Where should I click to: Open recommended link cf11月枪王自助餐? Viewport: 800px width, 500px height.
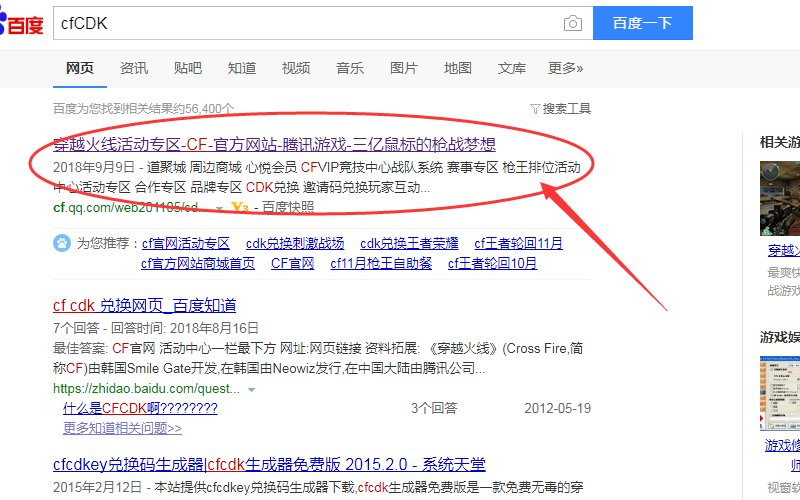tap(381, 263)
